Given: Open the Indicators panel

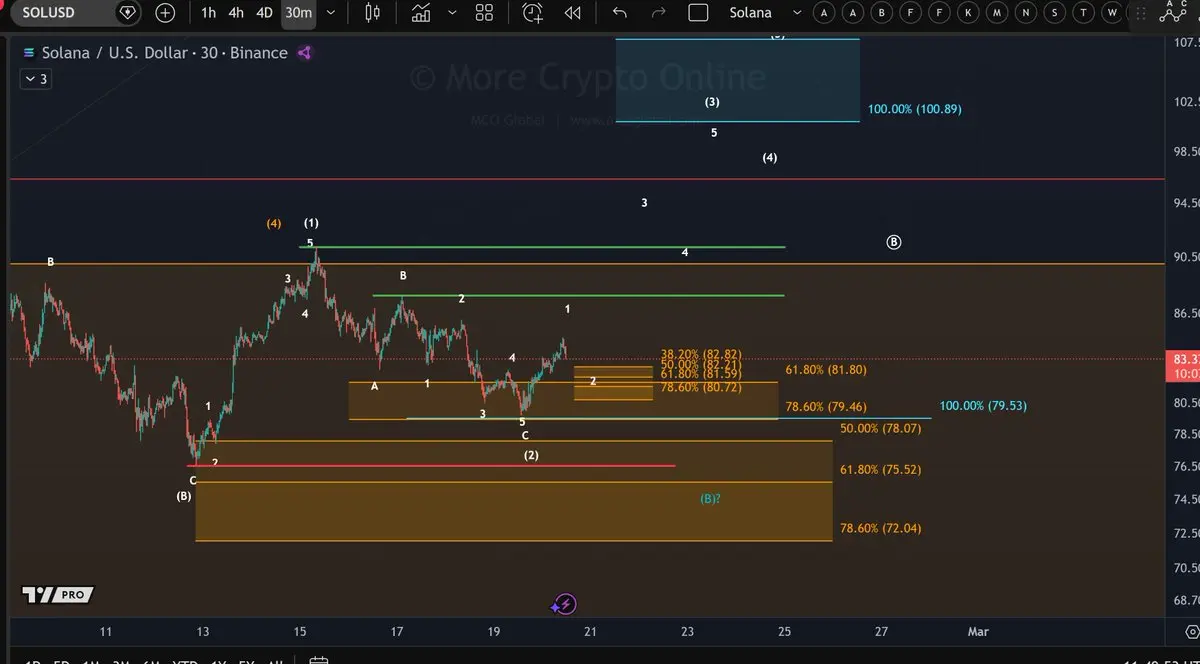Looking at the screenshot, I should click(x=422, y=13).
